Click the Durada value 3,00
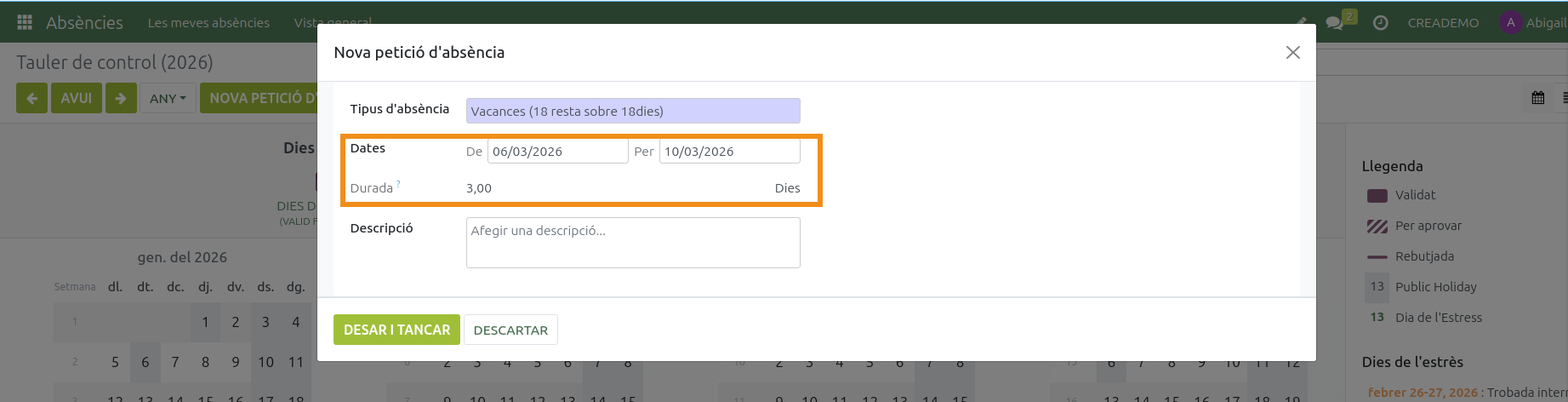 click(479, 188)
